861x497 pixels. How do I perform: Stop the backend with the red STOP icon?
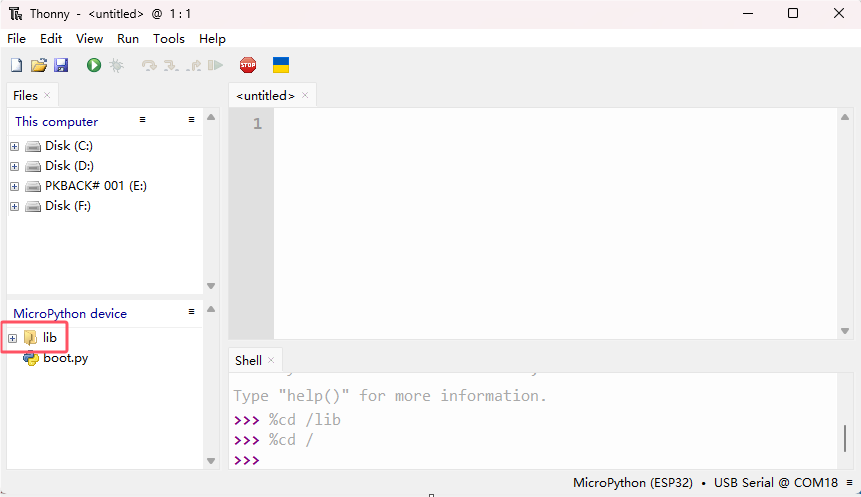coord(248,65)
